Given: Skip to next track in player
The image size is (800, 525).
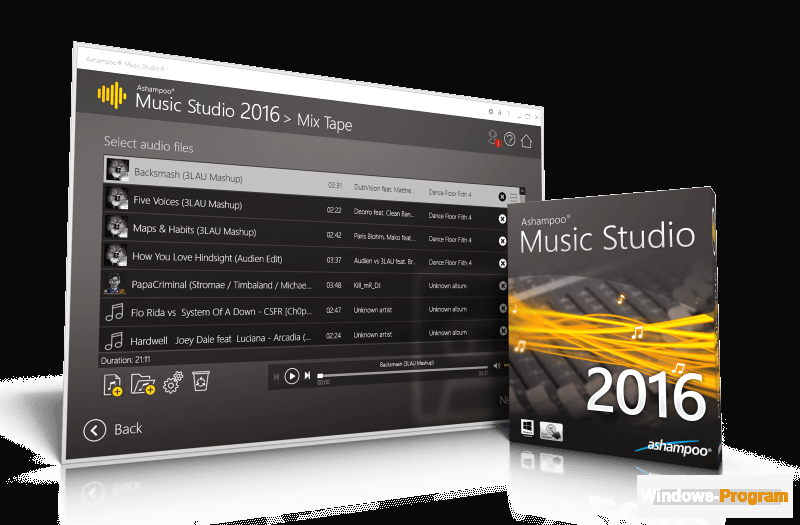Looking at the screenshot, I should [x=307, y=376].
